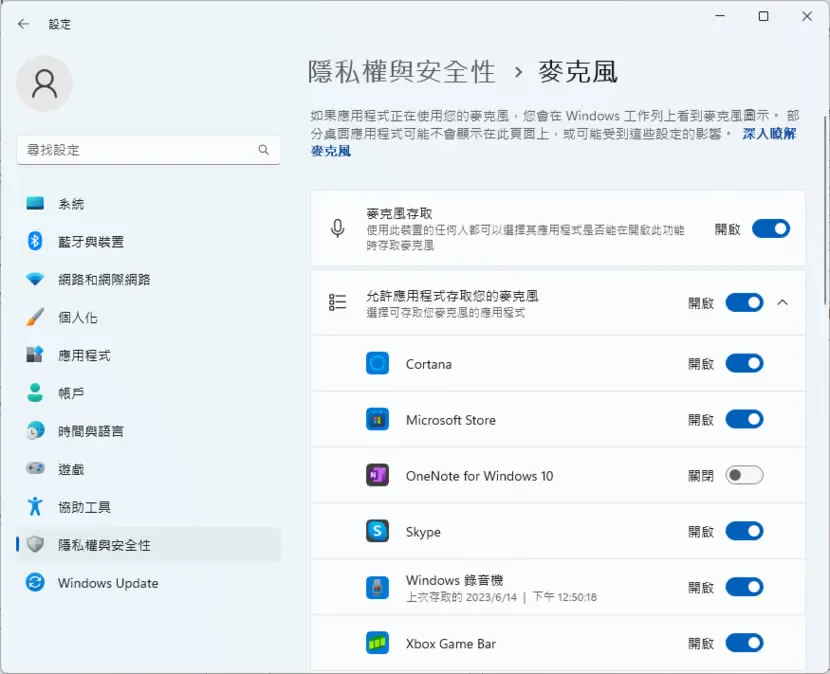Click the Microsoft Store app icon

[x=377, y=420]
